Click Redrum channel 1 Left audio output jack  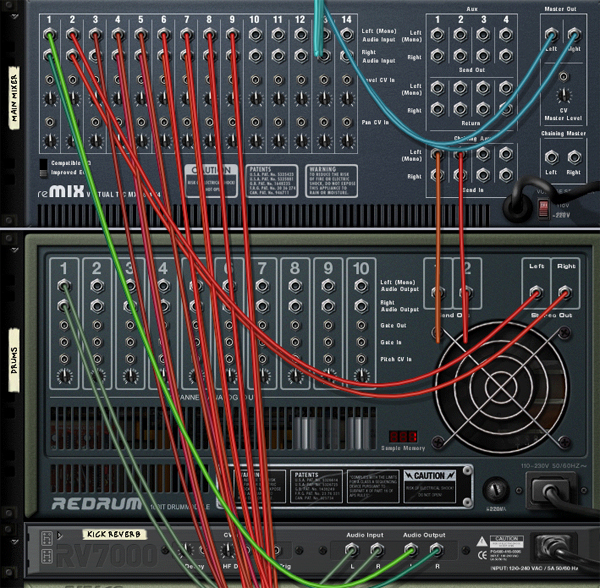64,286
